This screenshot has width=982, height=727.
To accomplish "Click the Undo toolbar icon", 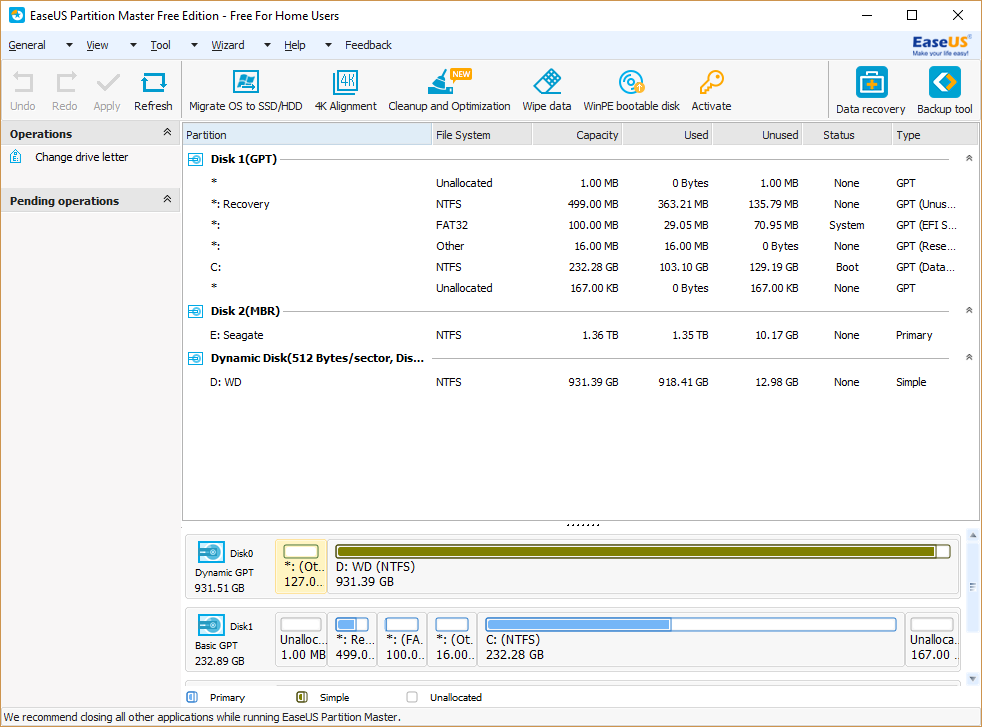I will (x=23, y=82).
